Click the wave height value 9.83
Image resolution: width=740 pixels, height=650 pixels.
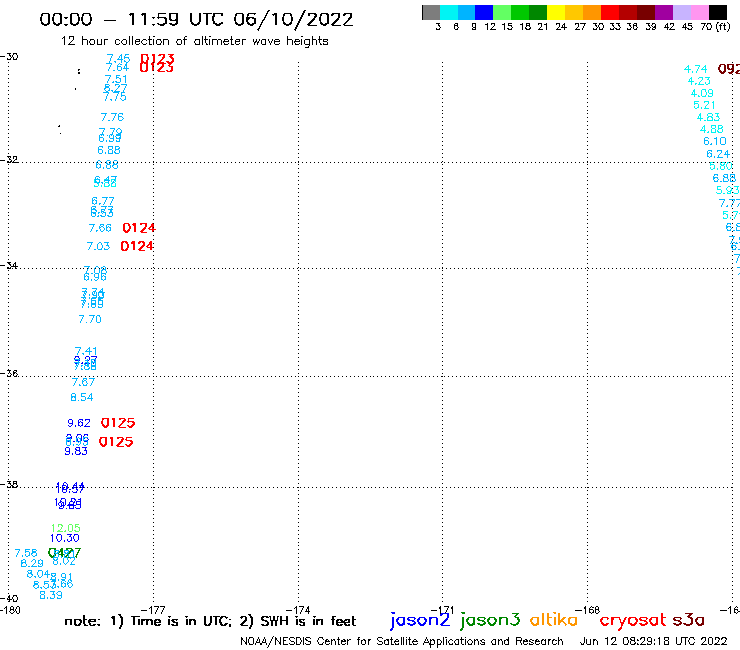click(76, 451)
